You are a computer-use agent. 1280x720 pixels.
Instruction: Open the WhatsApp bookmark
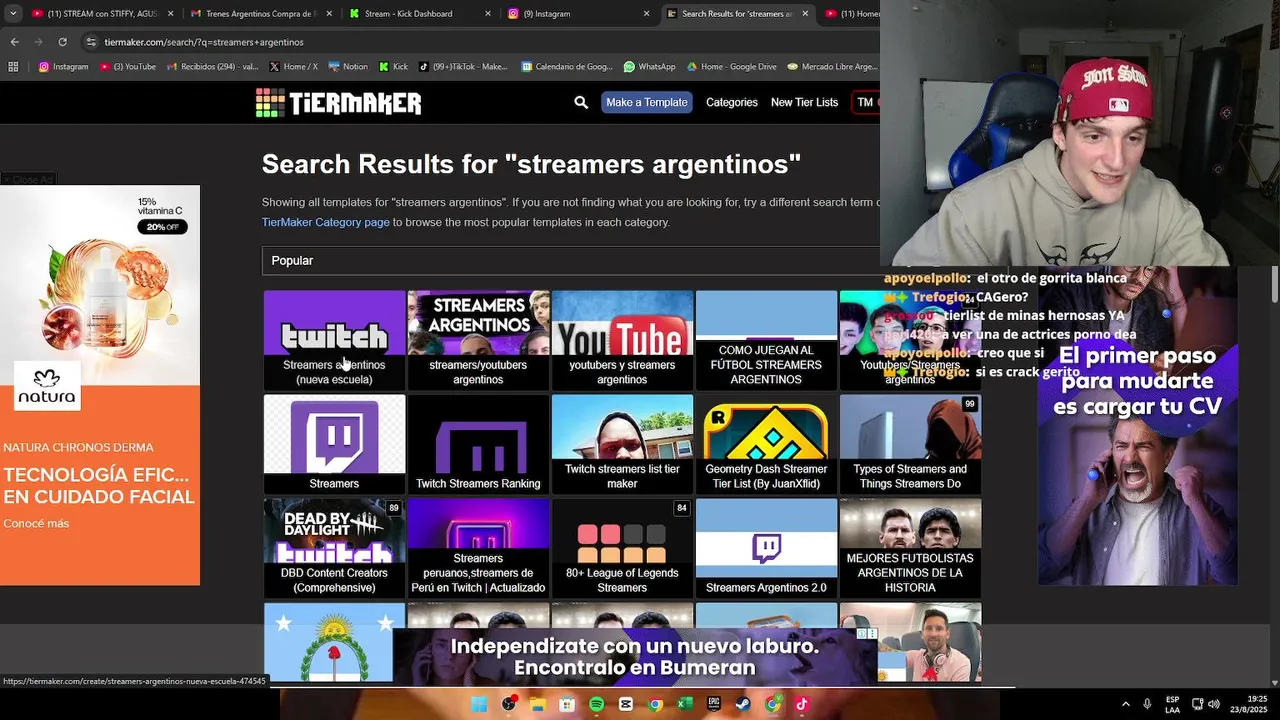649,67
